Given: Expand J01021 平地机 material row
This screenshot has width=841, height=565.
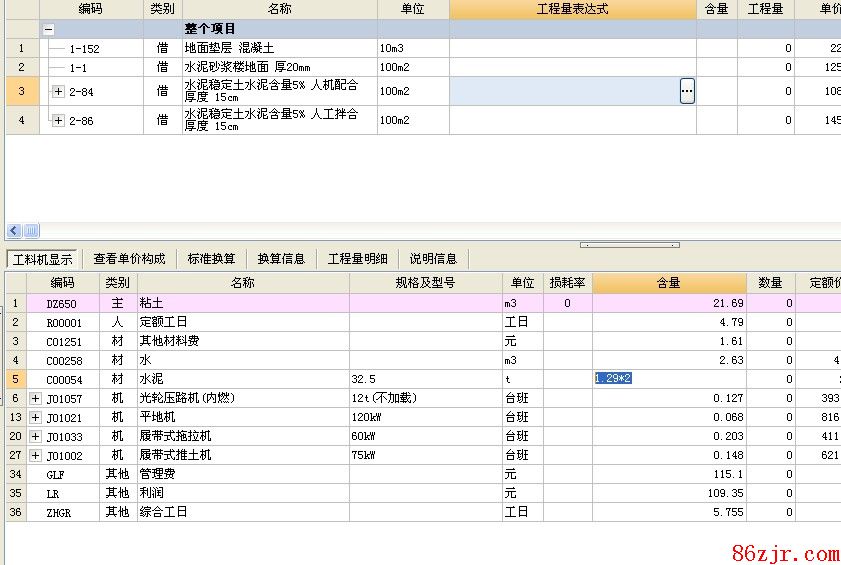Looking at the screenshot, I should pyautogui.click(x=36, y=418).
